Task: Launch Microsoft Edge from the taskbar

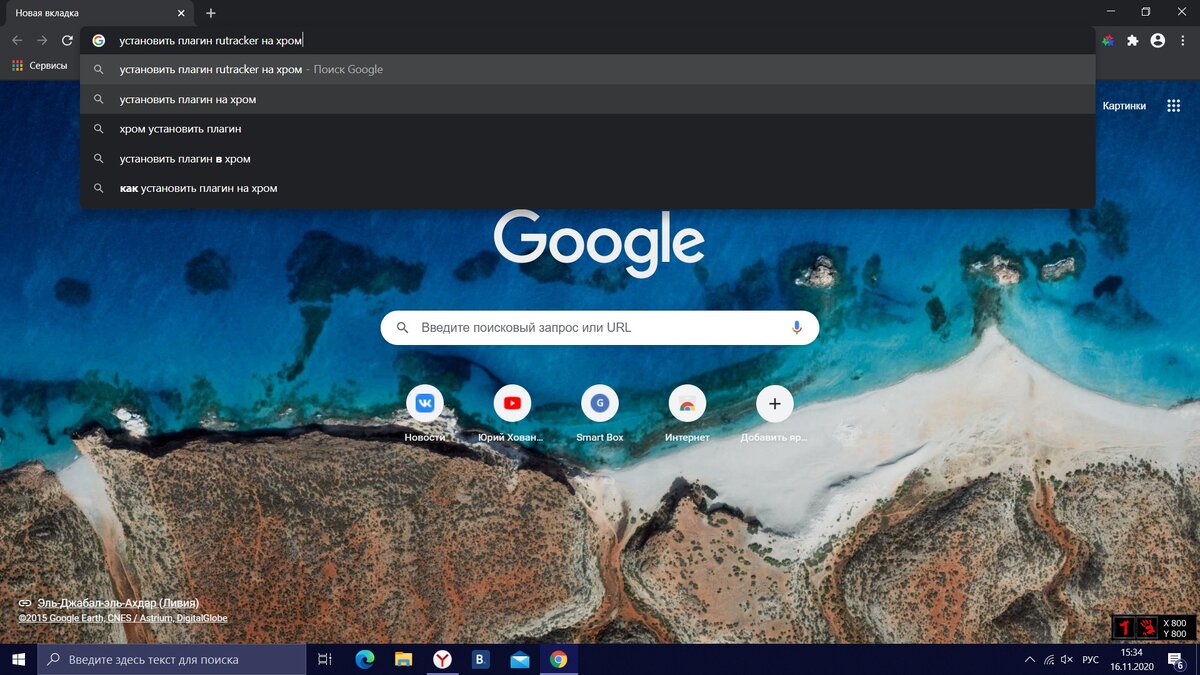Action: coord(365,660)
